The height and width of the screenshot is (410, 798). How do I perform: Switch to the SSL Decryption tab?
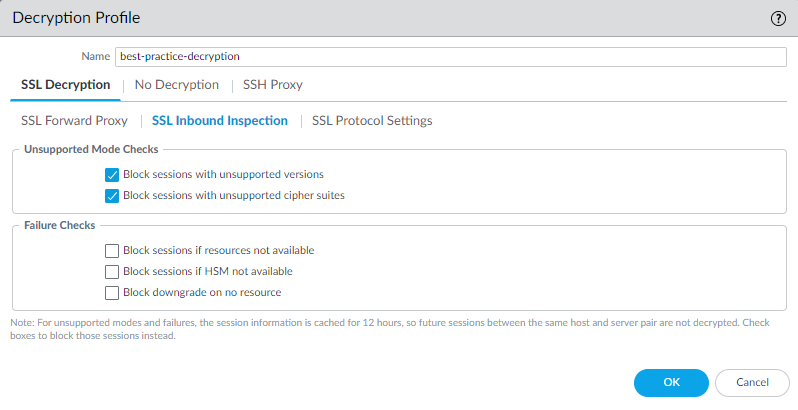coord(66,85)
